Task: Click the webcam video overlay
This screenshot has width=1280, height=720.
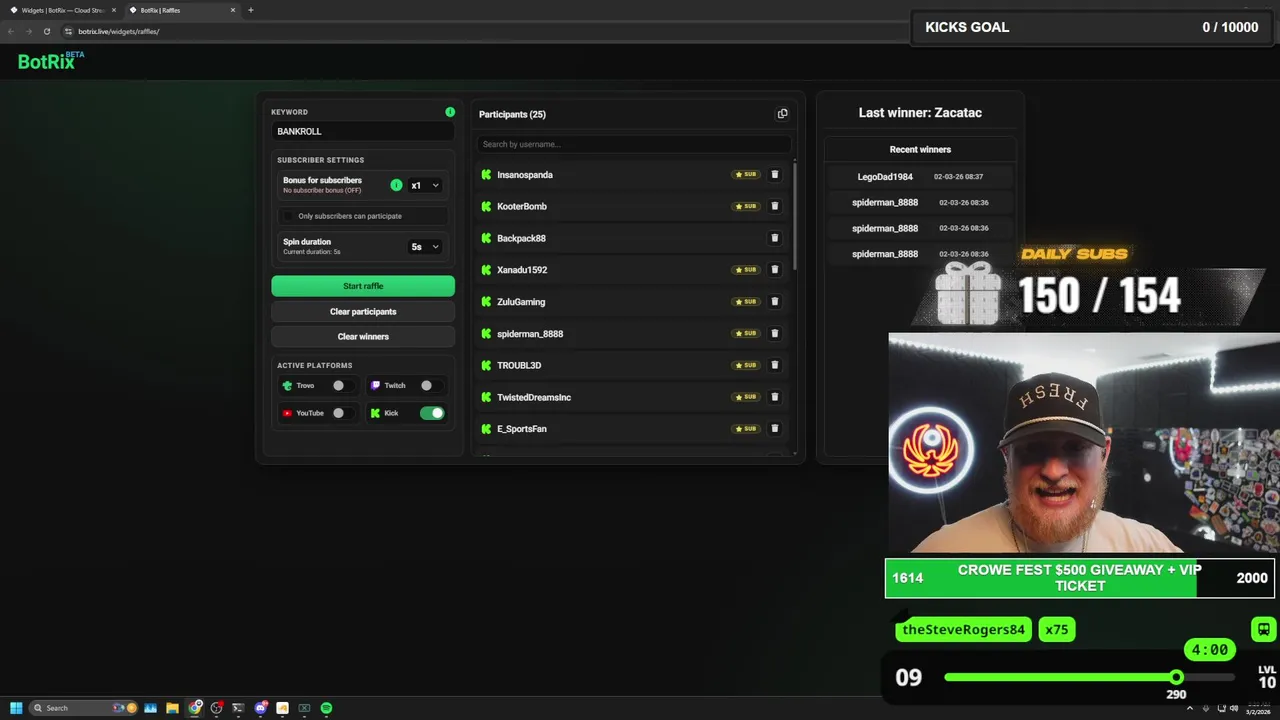Action: 1084,444
